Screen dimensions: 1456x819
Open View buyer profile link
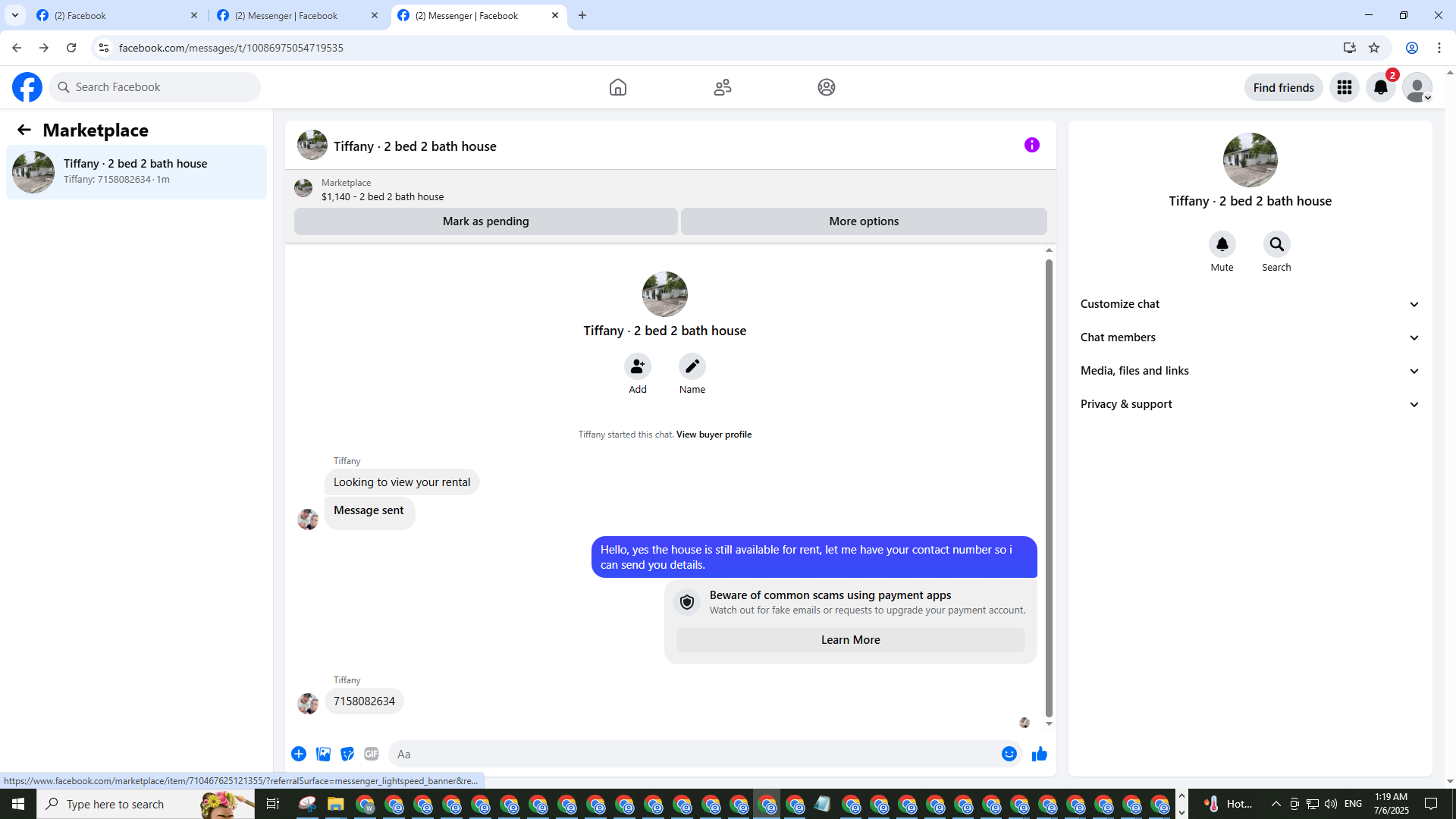coord(714,435)
